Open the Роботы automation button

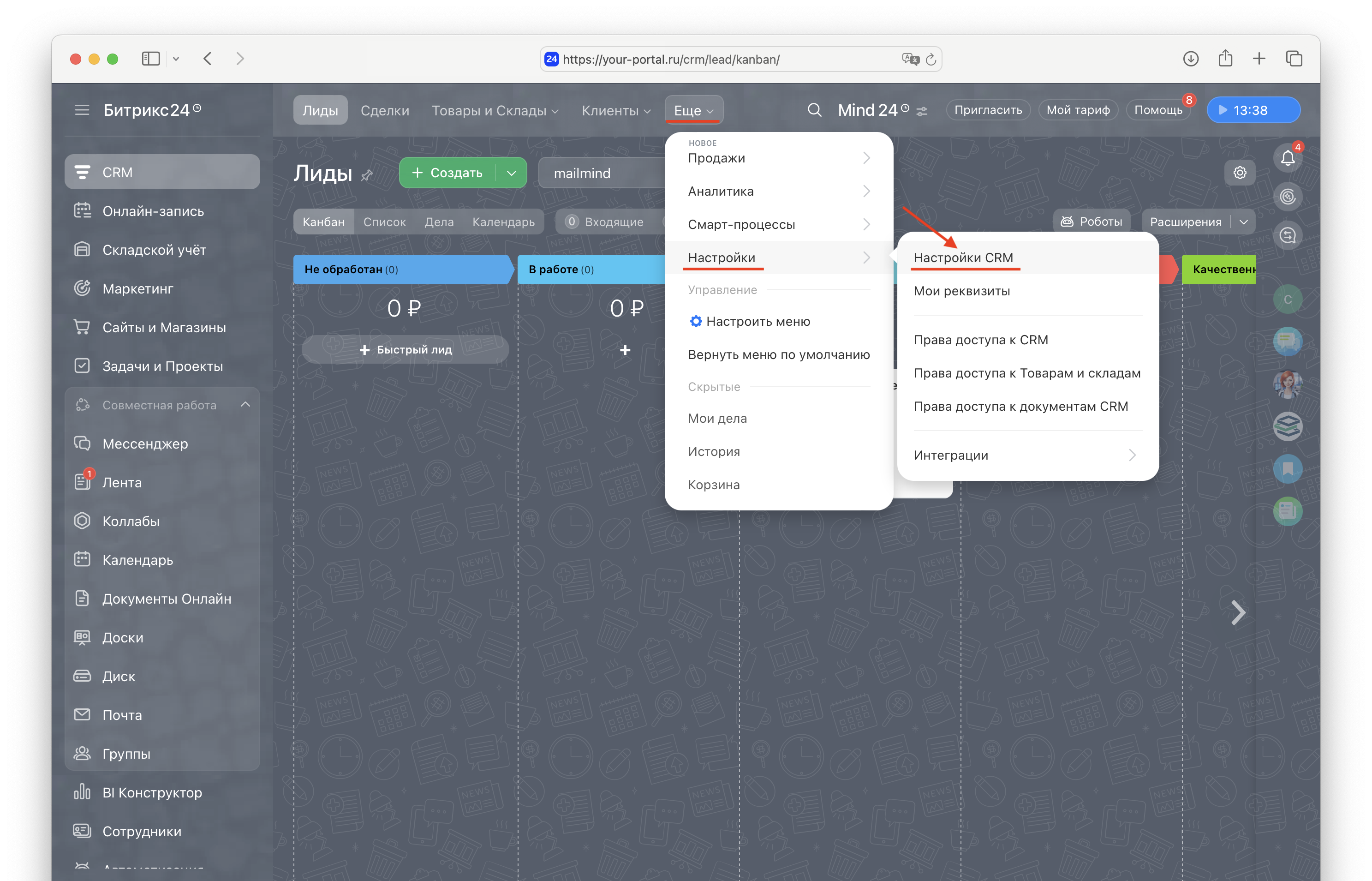coord(1091,222)
